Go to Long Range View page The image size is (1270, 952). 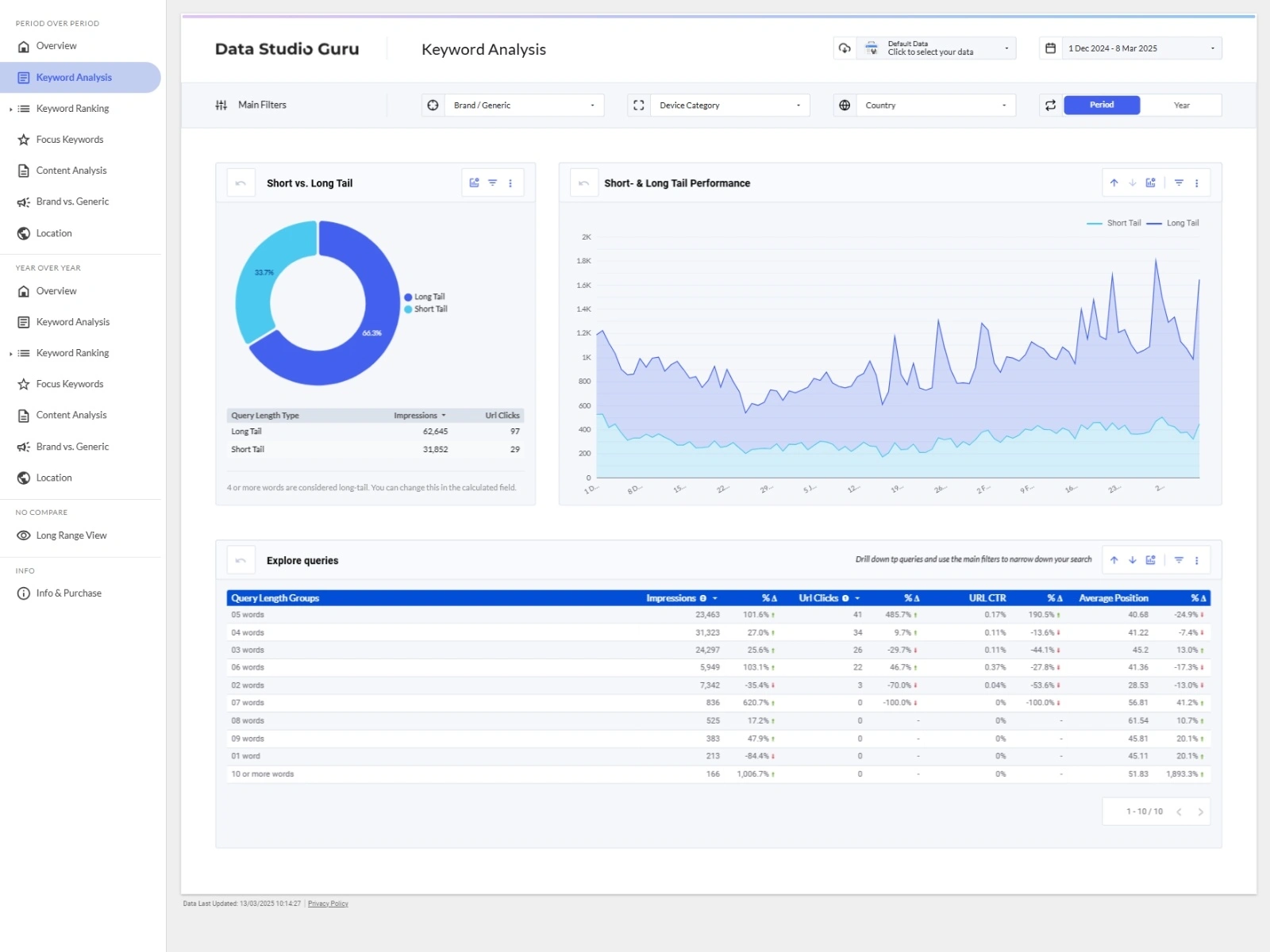click(71, 535)
